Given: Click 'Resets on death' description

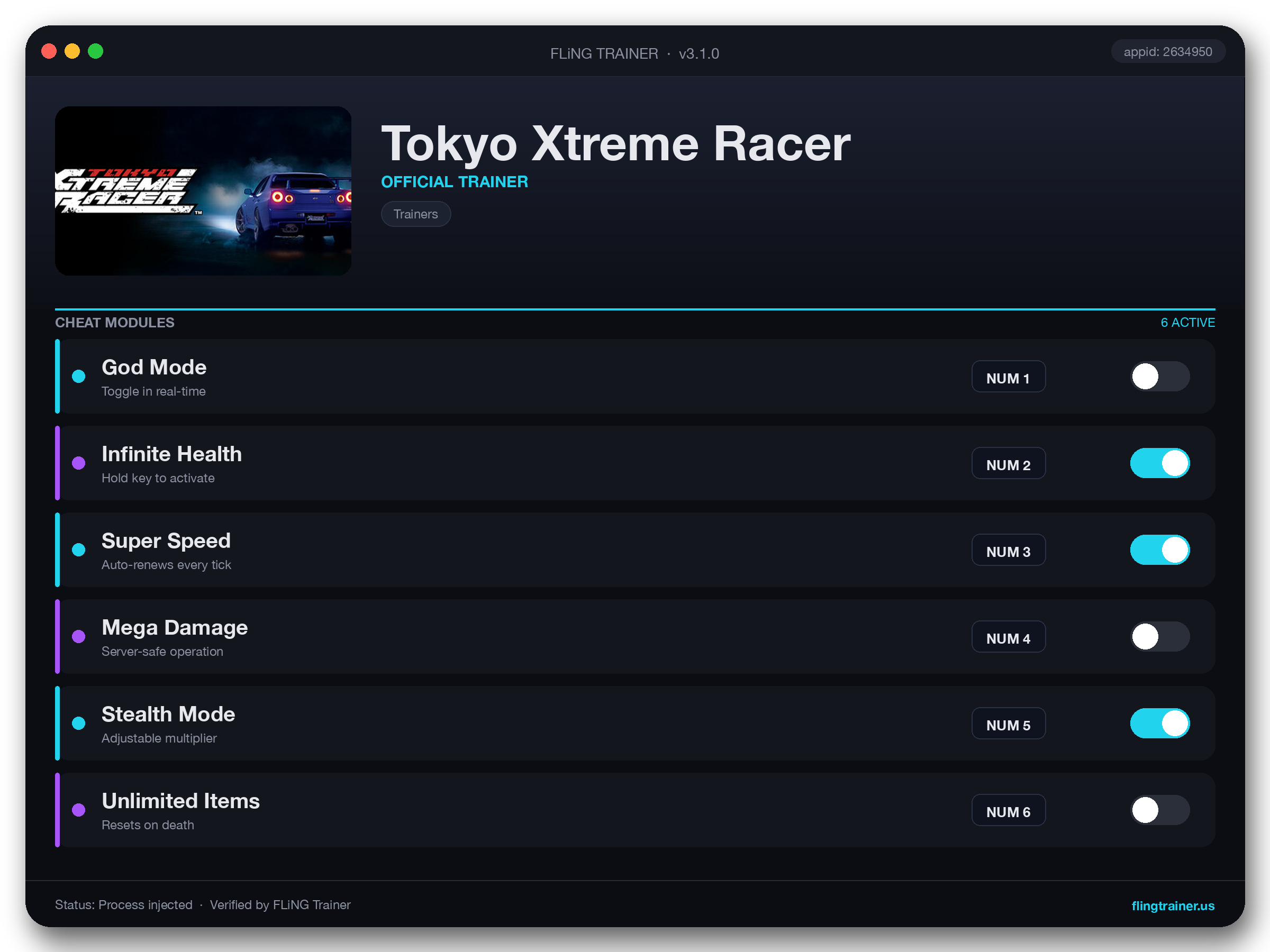Looking at the screenshot, I should 148,825.
